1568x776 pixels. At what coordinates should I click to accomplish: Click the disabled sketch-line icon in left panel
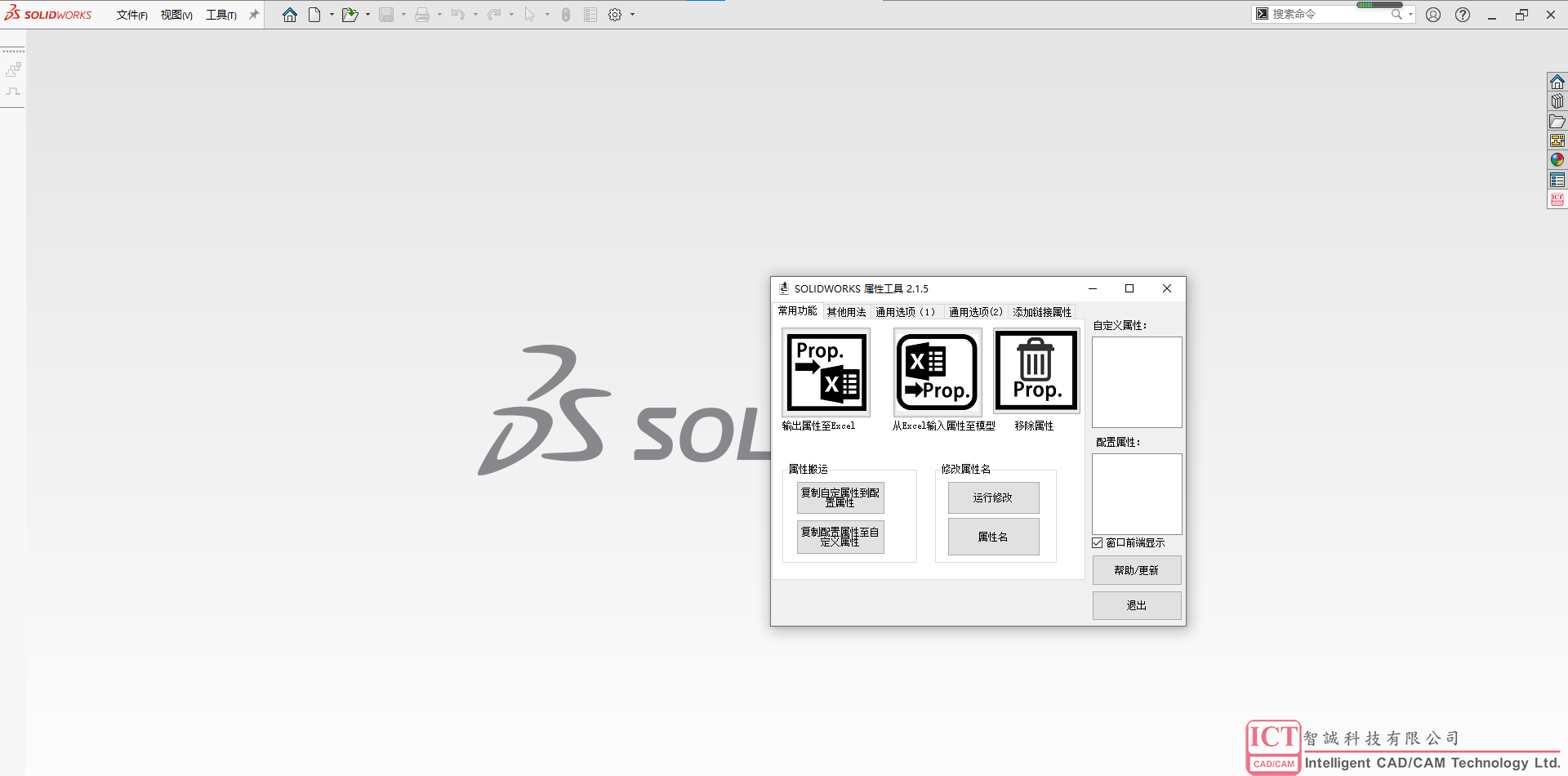pyautogui.click(x=13, y=91)
